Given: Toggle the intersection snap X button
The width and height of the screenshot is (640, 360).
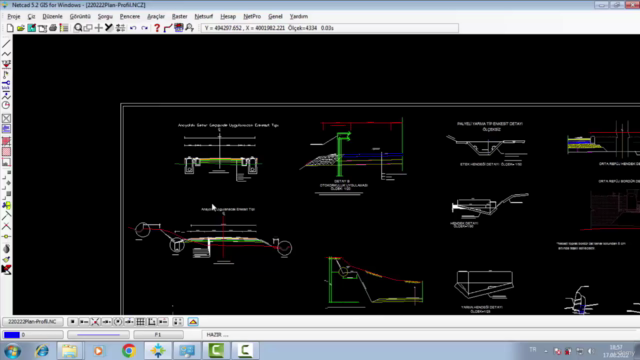Looking at the screenshot, I should 95,322.
